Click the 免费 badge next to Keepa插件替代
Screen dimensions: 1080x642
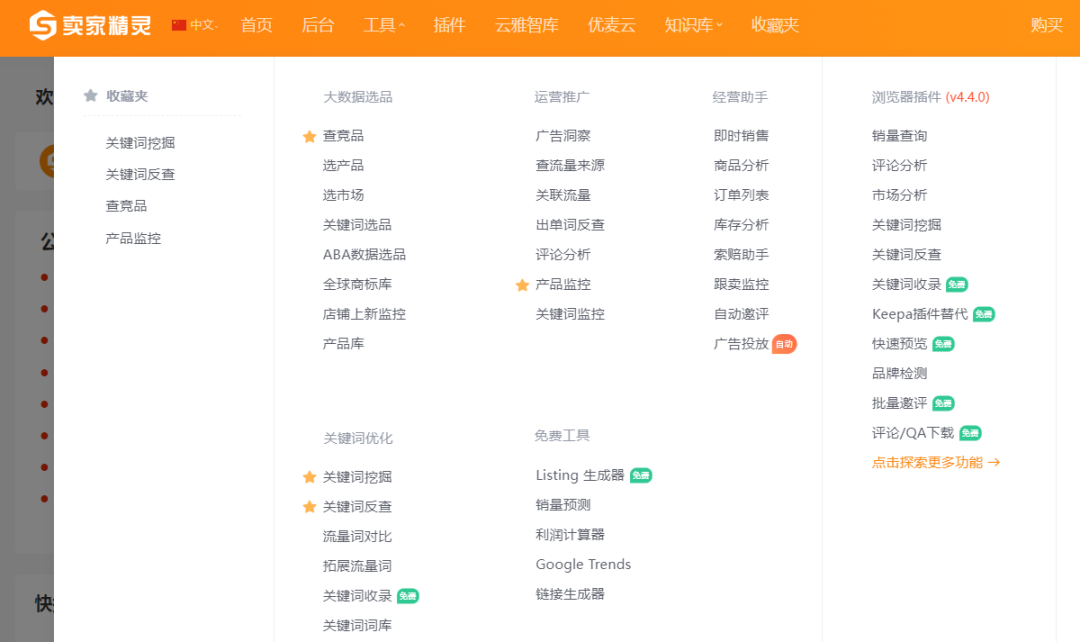point(984,314)
